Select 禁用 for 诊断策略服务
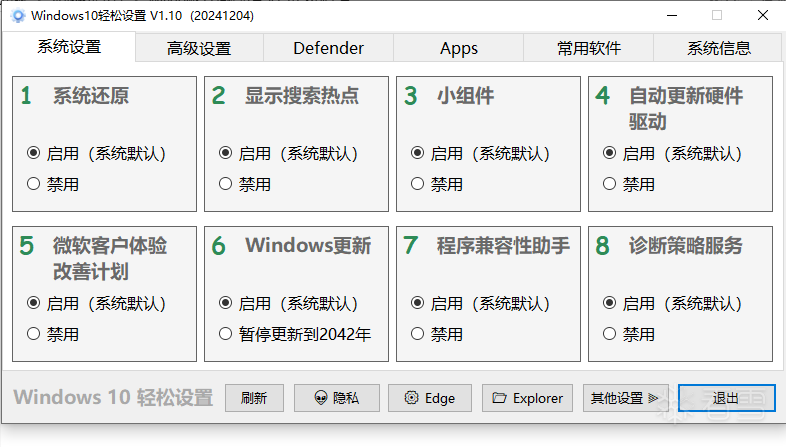 [629, 334]
